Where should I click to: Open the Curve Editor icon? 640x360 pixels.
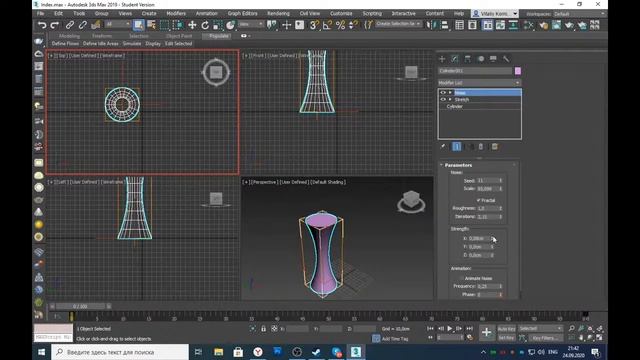(x=500, y=25)
